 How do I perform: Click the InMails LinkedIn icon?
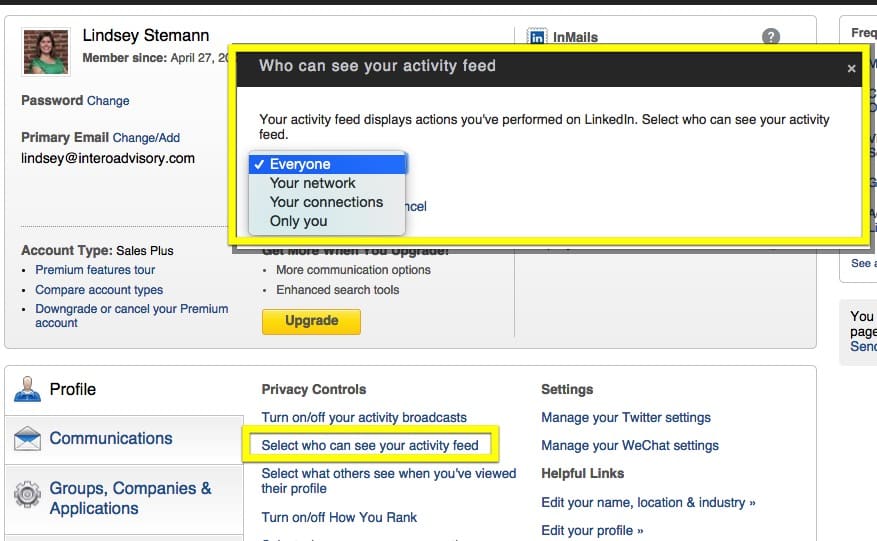pyautogui.click(x=537, y=37)
